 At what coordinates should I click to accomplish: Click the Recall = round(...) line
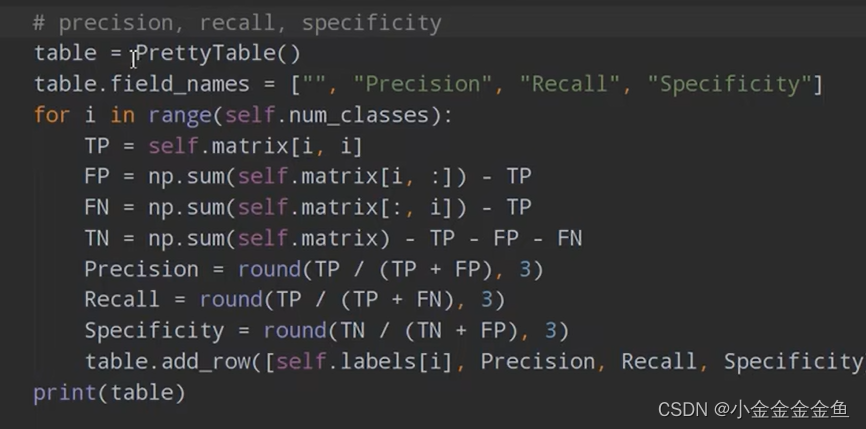point(295,300)
